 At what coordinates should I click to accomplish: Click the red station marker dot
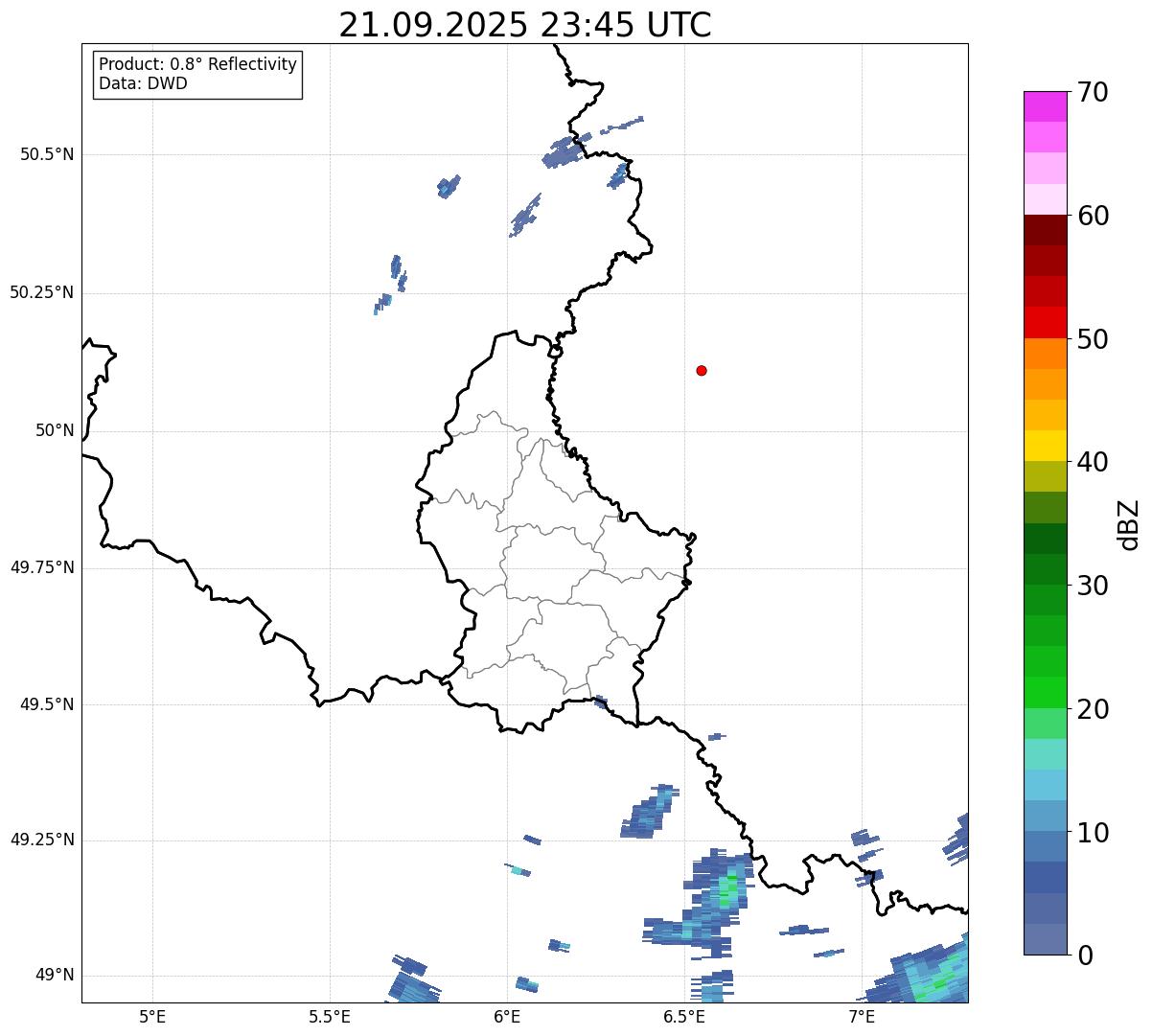[702, 370]
